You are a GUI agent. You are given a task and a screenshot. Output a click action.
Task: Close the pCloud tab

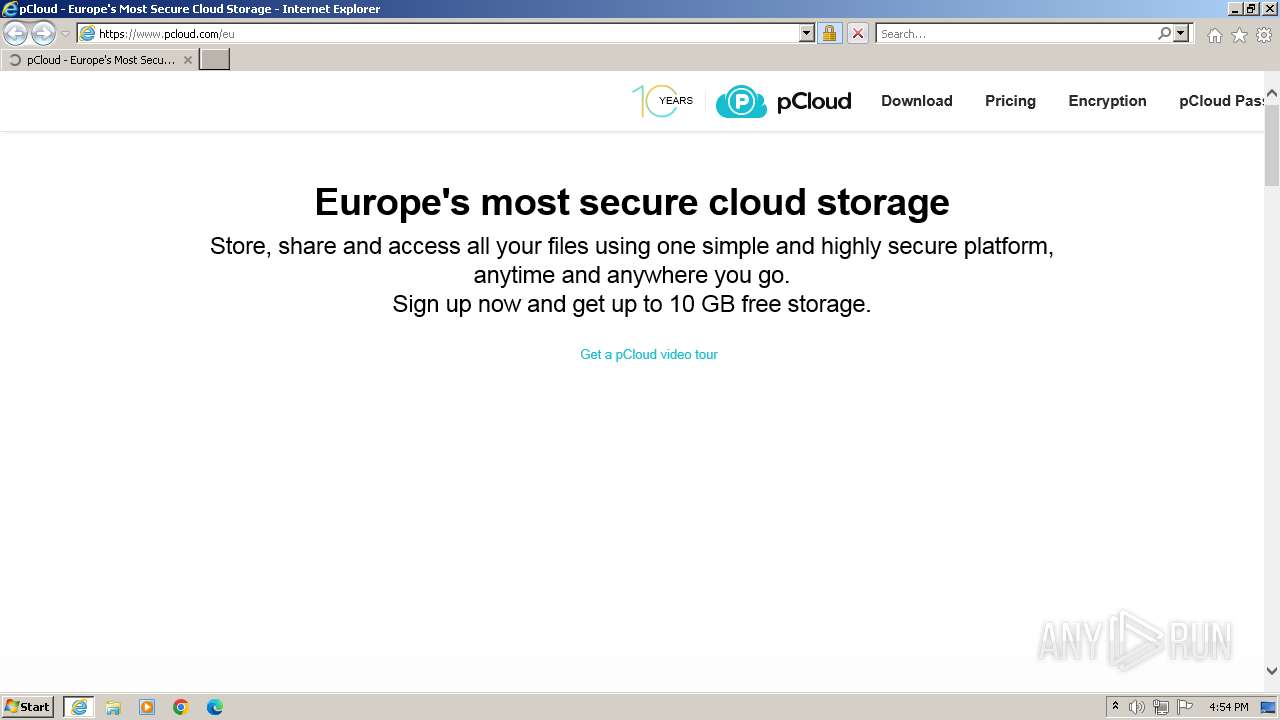click(187, 60)
